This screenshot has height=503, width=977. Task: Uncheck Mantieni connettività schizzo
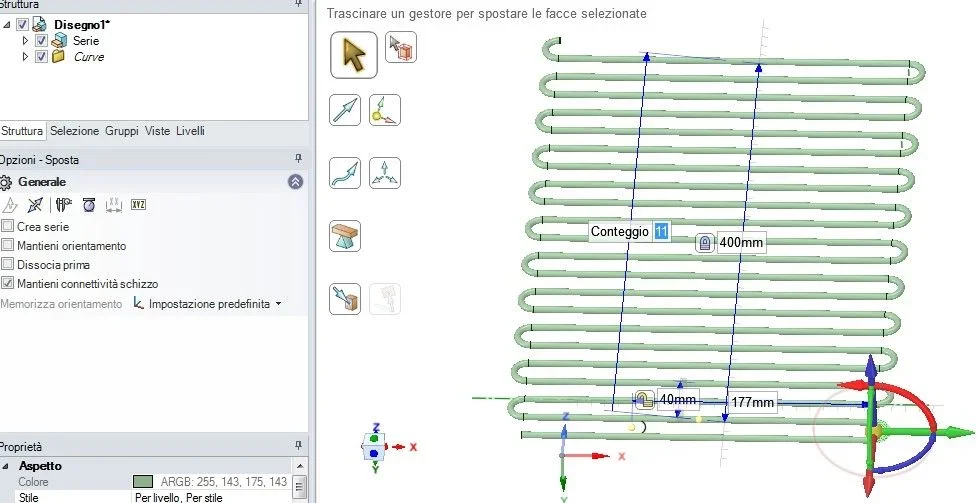8,284
